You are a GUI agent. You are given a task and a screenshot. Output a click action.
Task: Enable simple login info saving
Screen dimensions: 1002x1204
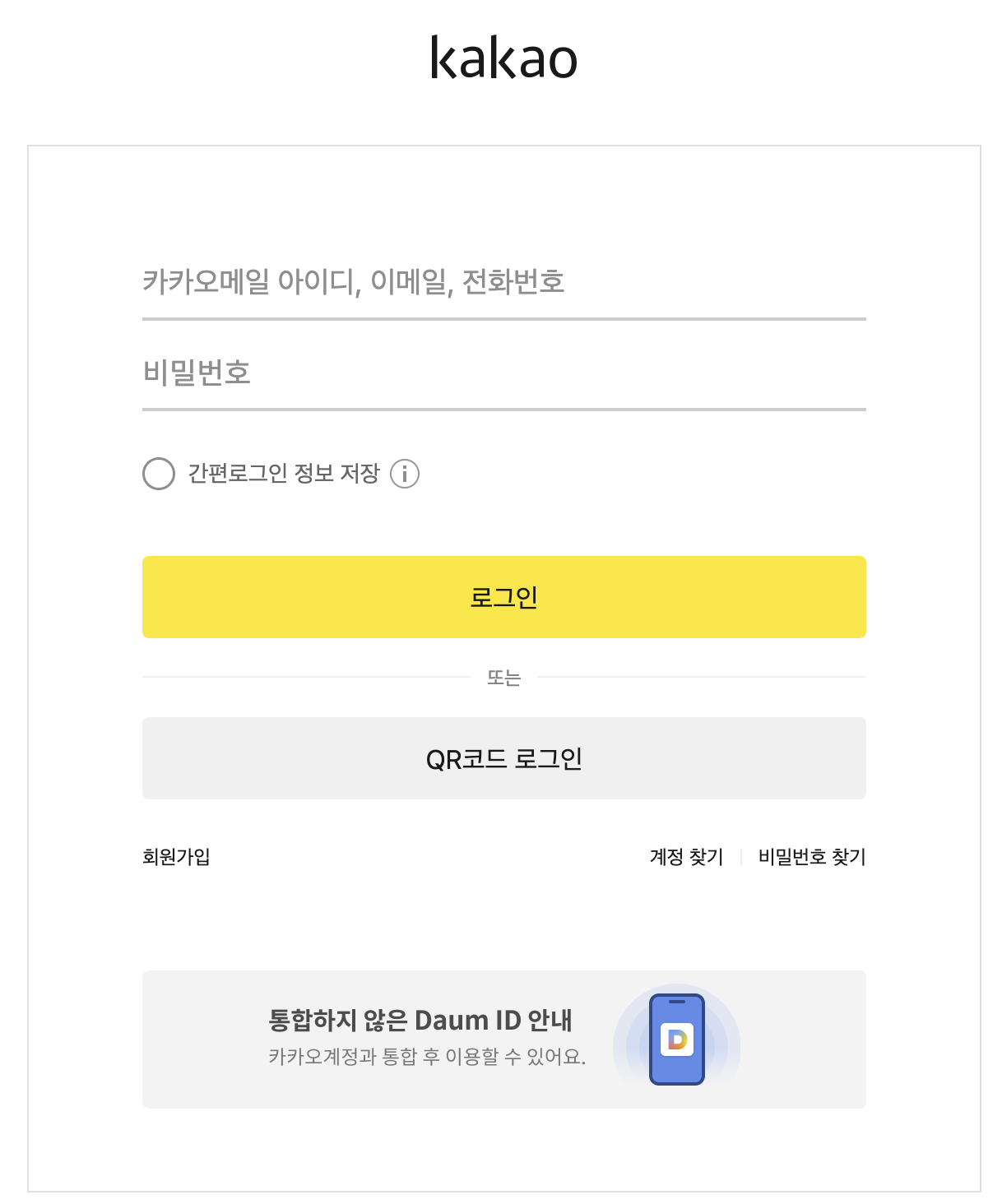pos(157,474)
